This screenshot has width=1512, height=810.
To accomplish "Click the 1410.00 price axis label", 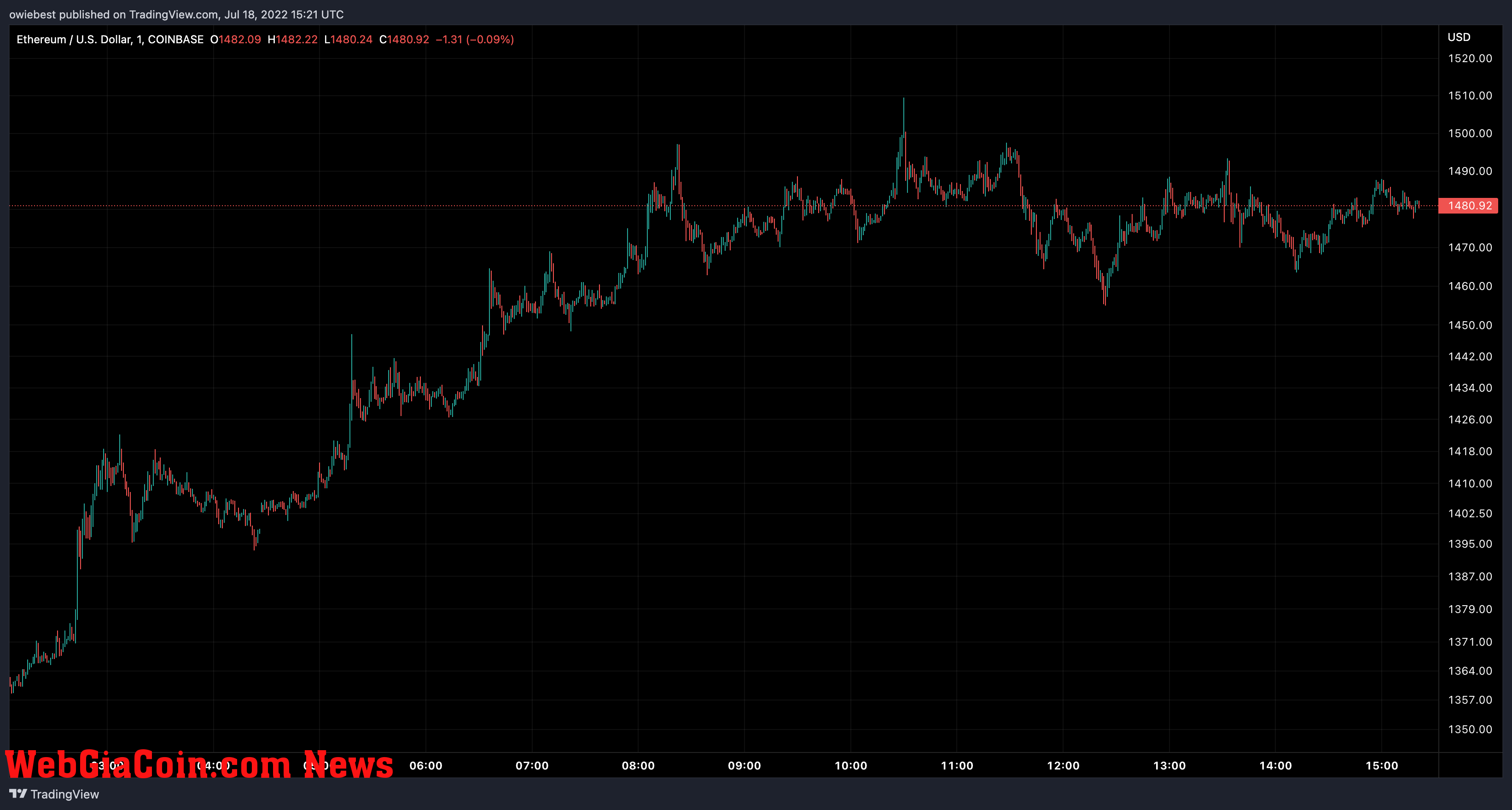I will 1470,483.
